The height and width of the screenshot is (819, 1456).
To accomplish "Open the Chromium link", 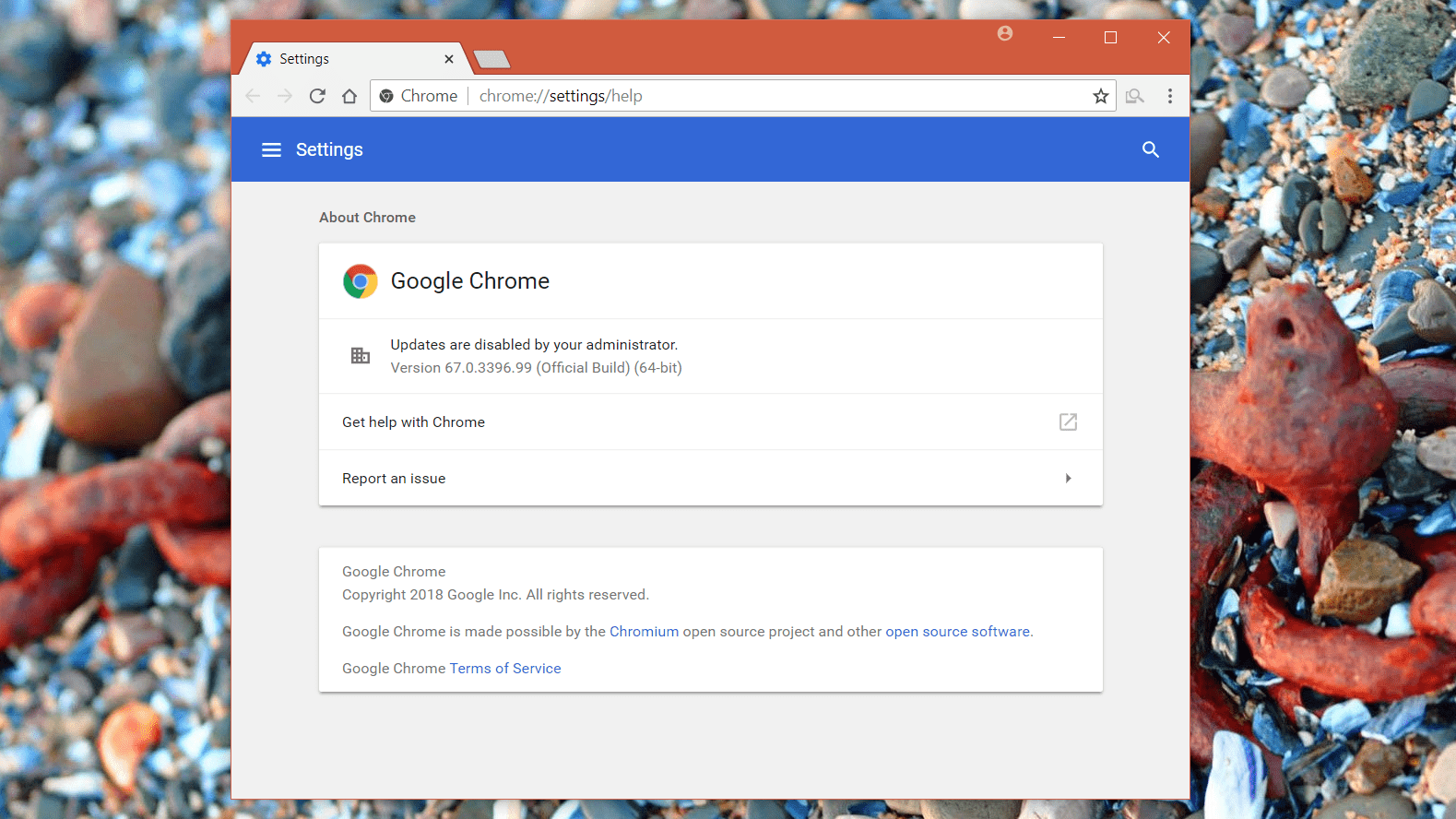I will (x=644, y=632).
